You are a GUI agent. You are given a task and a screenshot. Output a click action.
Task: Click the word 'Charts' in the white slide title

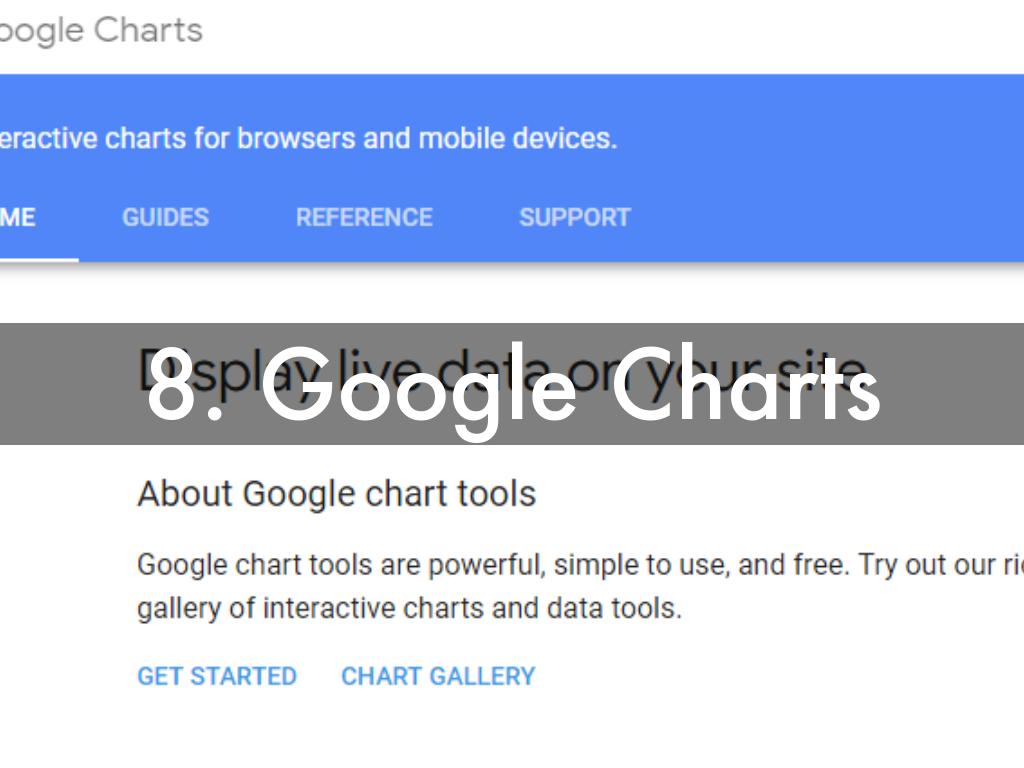coord(745,387)
